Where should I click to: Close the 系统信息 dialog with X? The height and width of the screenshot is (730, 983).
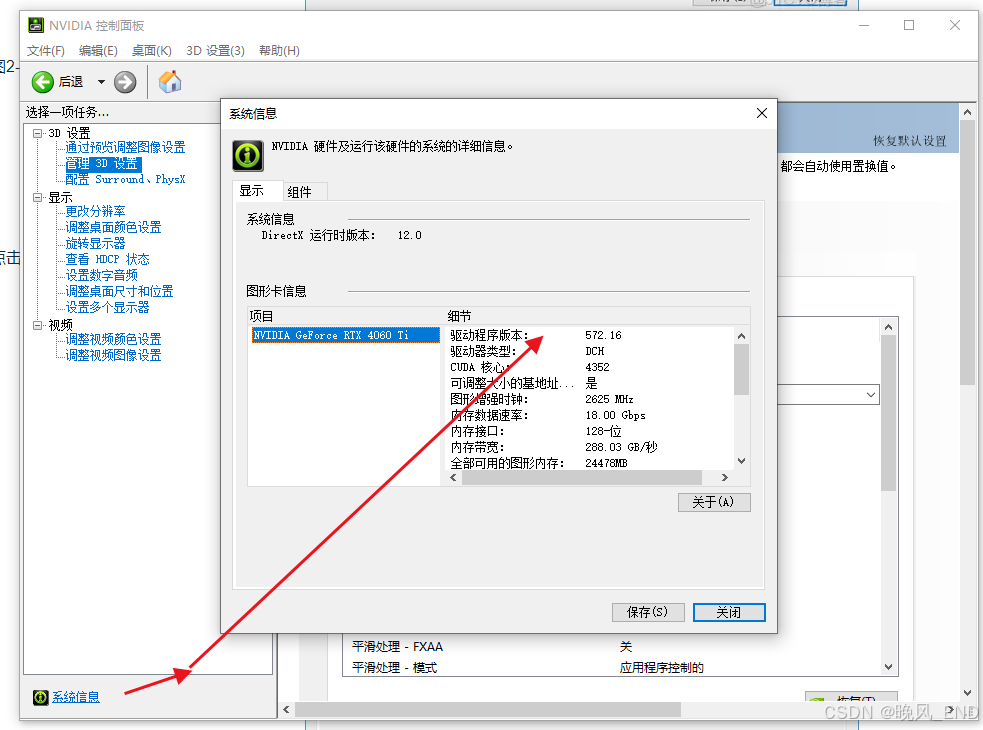click(762, 113)
